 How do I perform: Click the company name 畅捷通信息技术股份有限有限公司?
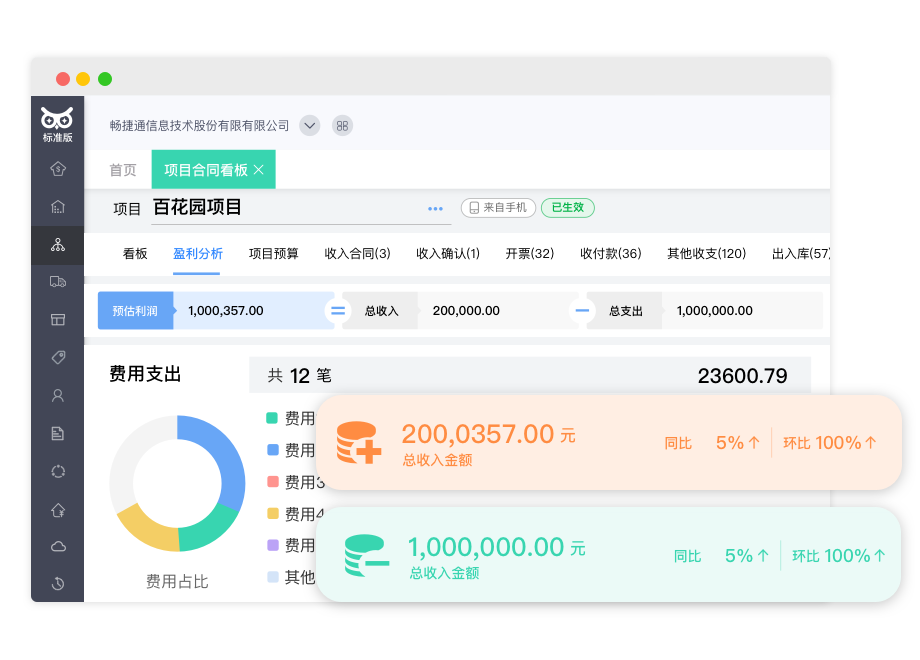click(x=199, y=126)
